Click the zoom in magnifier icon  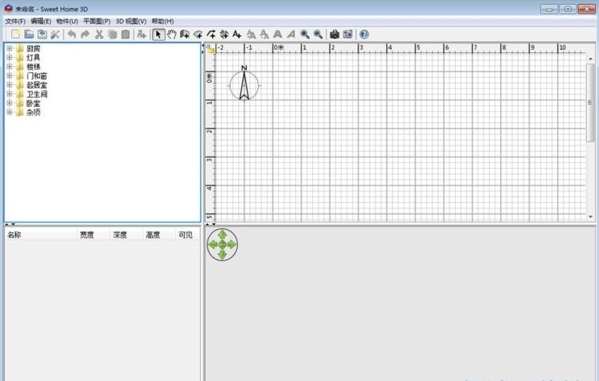pyautogui.click(x=305, y=34)
